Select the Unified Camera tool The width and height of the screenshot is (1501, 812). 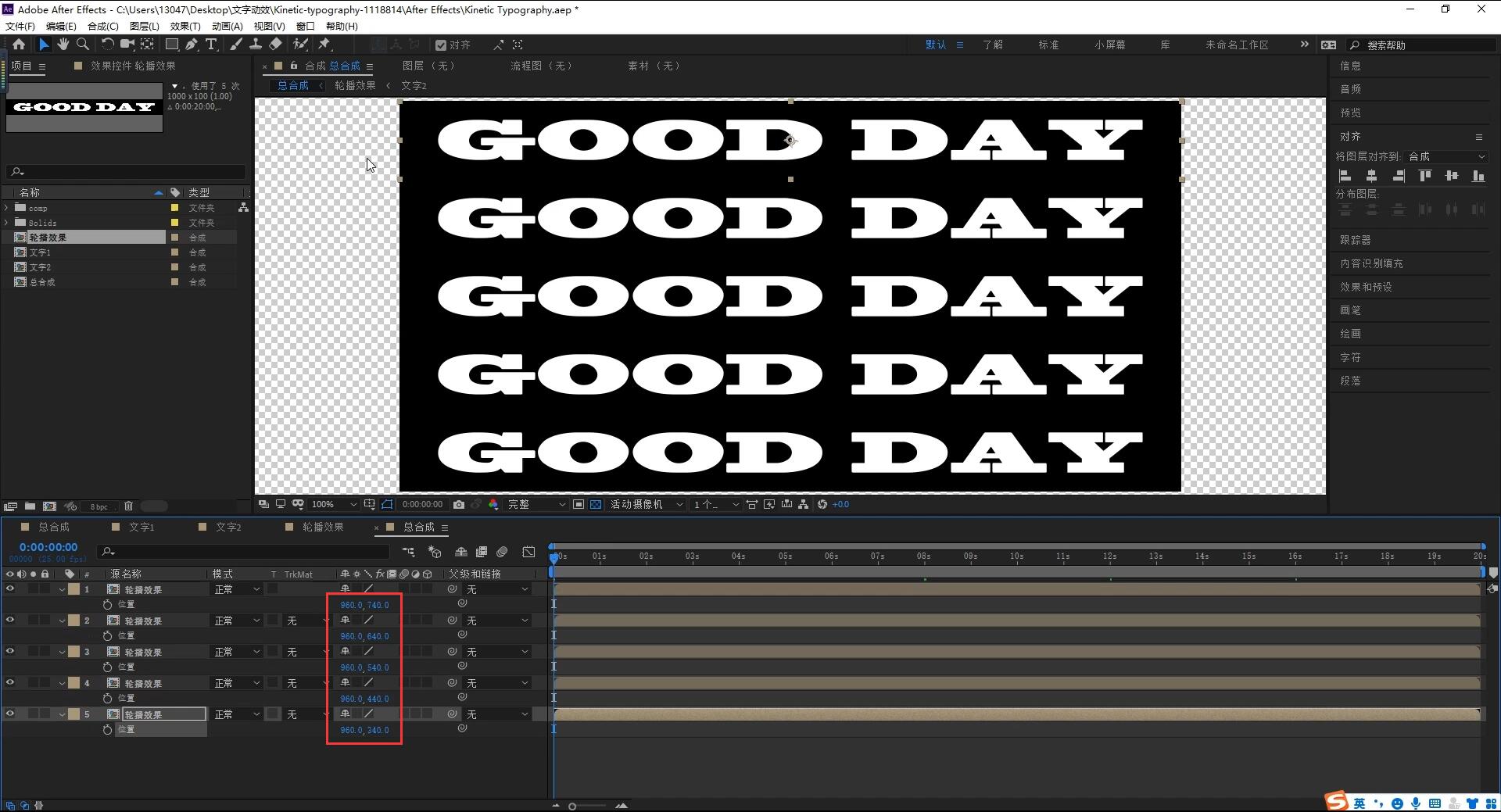coord(127,45)
